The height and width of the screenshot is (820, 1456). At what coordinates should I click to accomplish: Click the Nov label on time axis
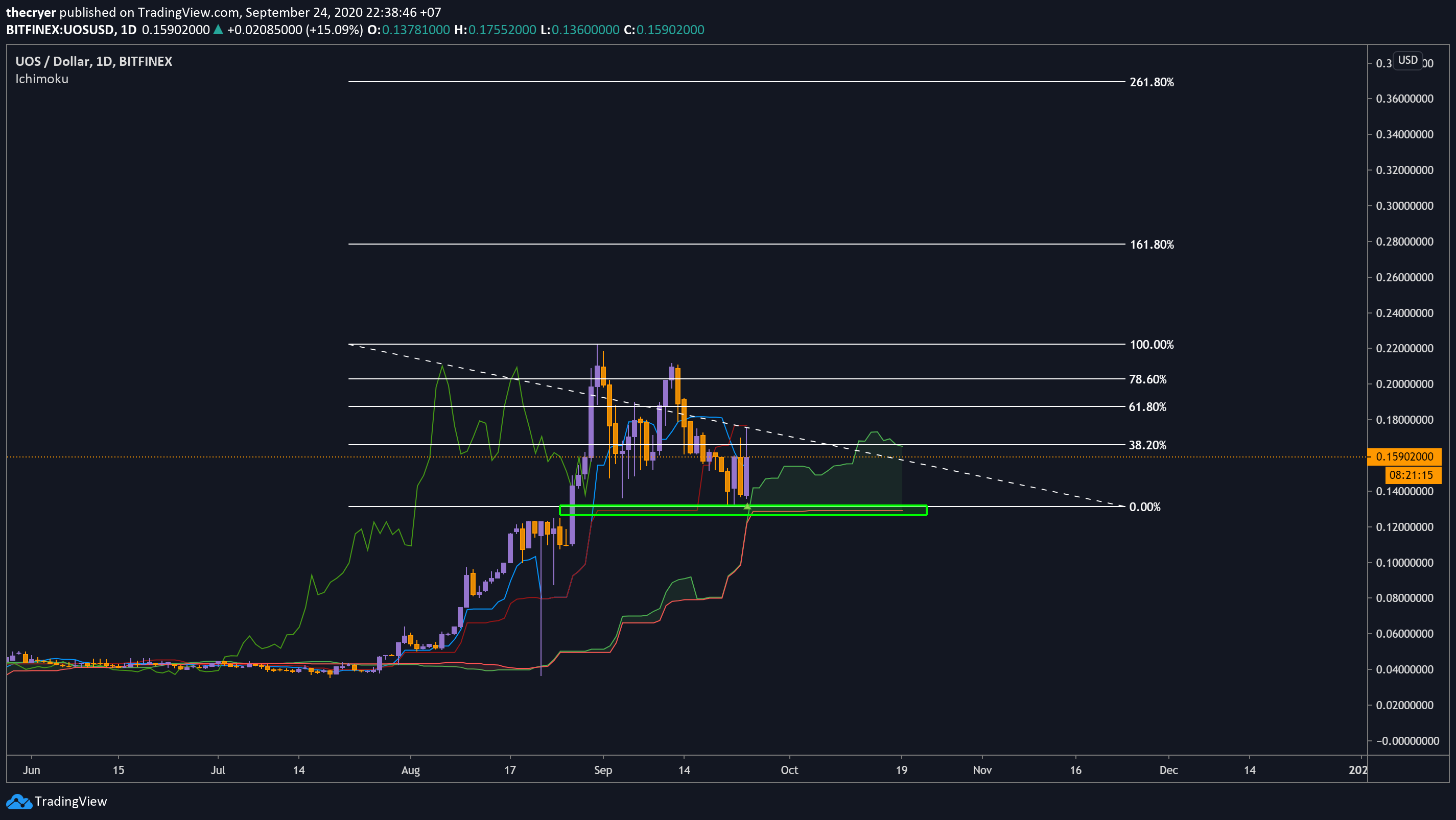[x=982, y=770]
